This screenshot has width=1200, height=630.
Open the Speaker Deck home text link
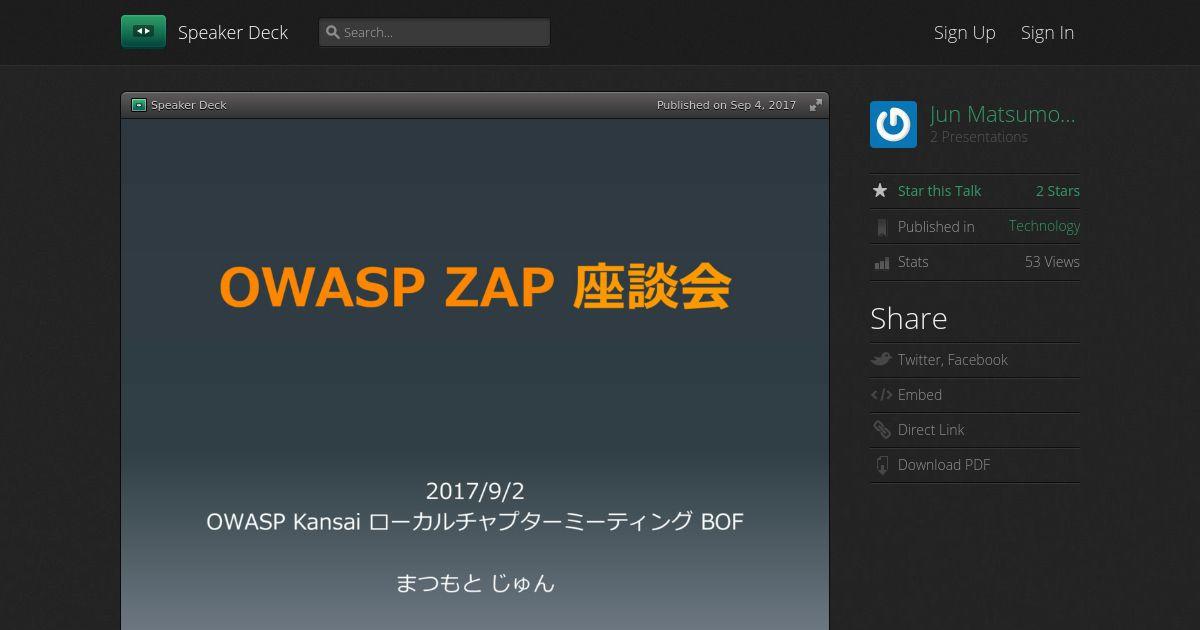pos(233,32)
